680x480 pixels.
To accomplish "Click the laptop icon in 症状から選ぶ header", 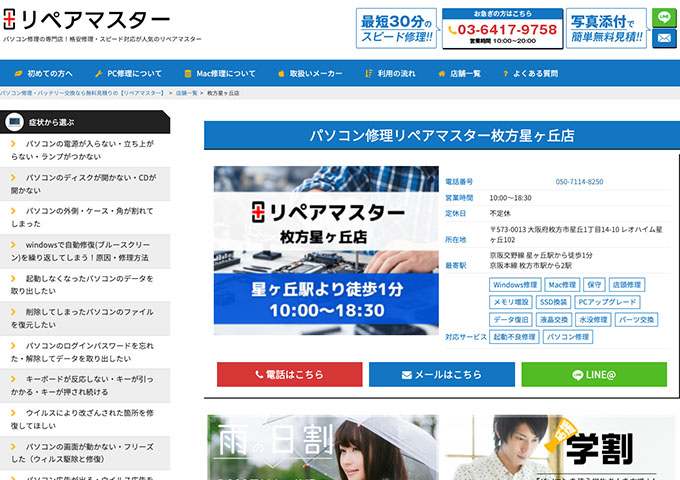I will point(14,122).
